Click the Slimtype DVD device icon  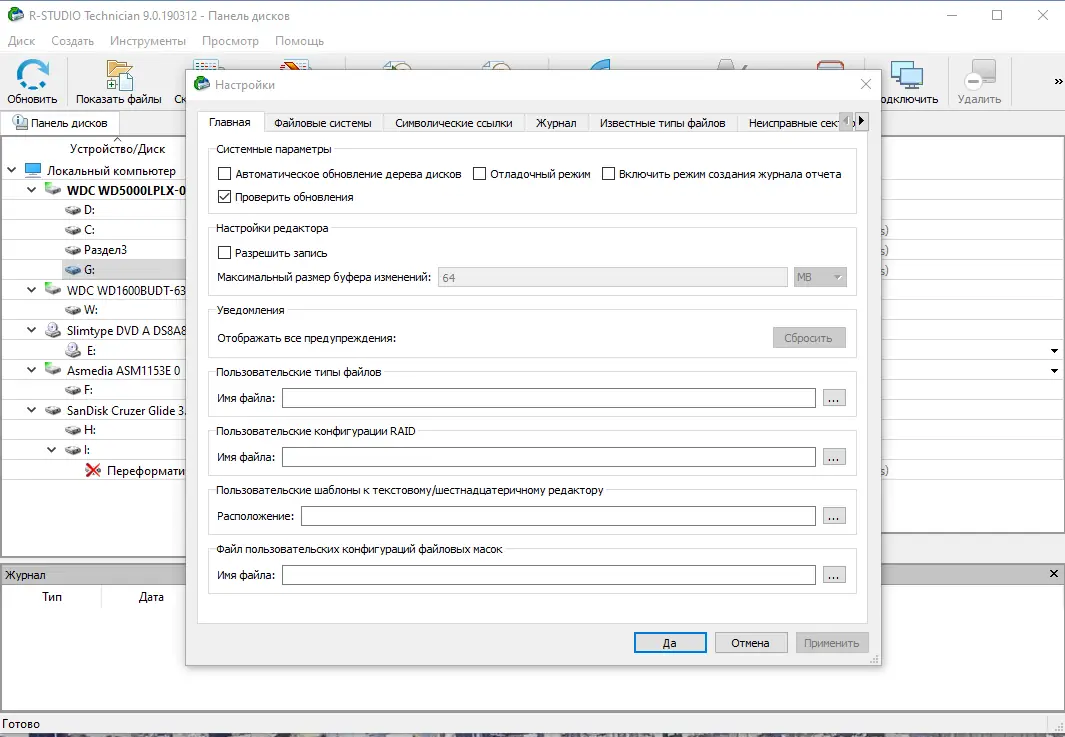coord(53,330)
